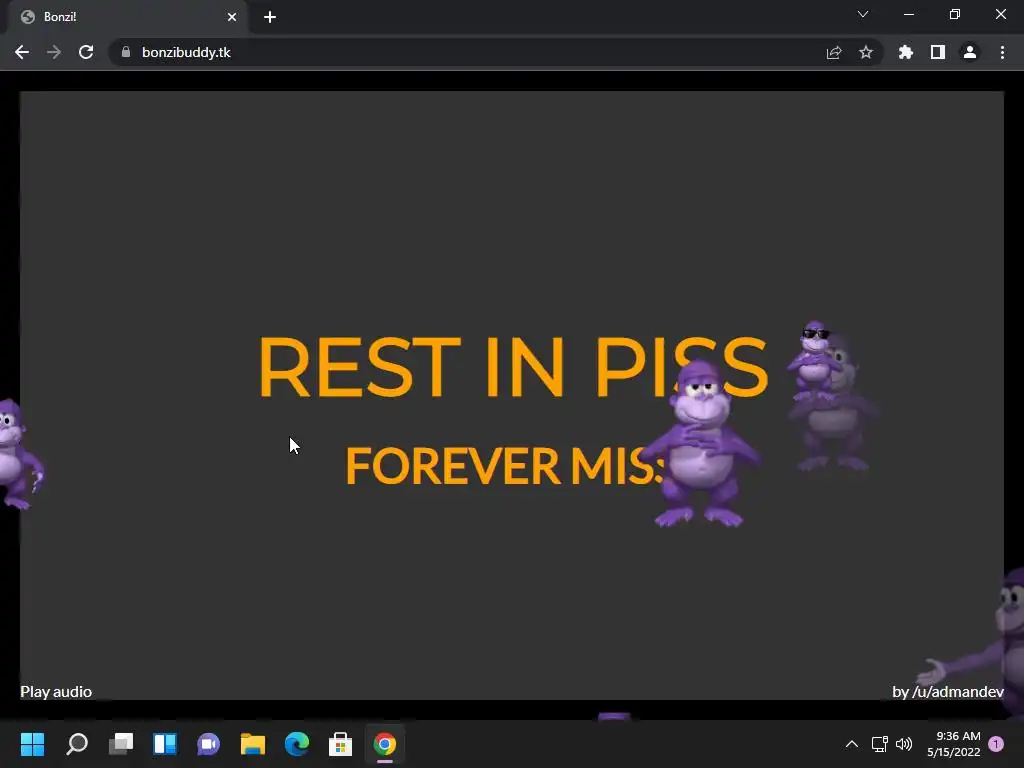The height and width of the screenshot is (768, 1024).
Task: Open Chrome three-dot menu
Action: [1002, 52]
